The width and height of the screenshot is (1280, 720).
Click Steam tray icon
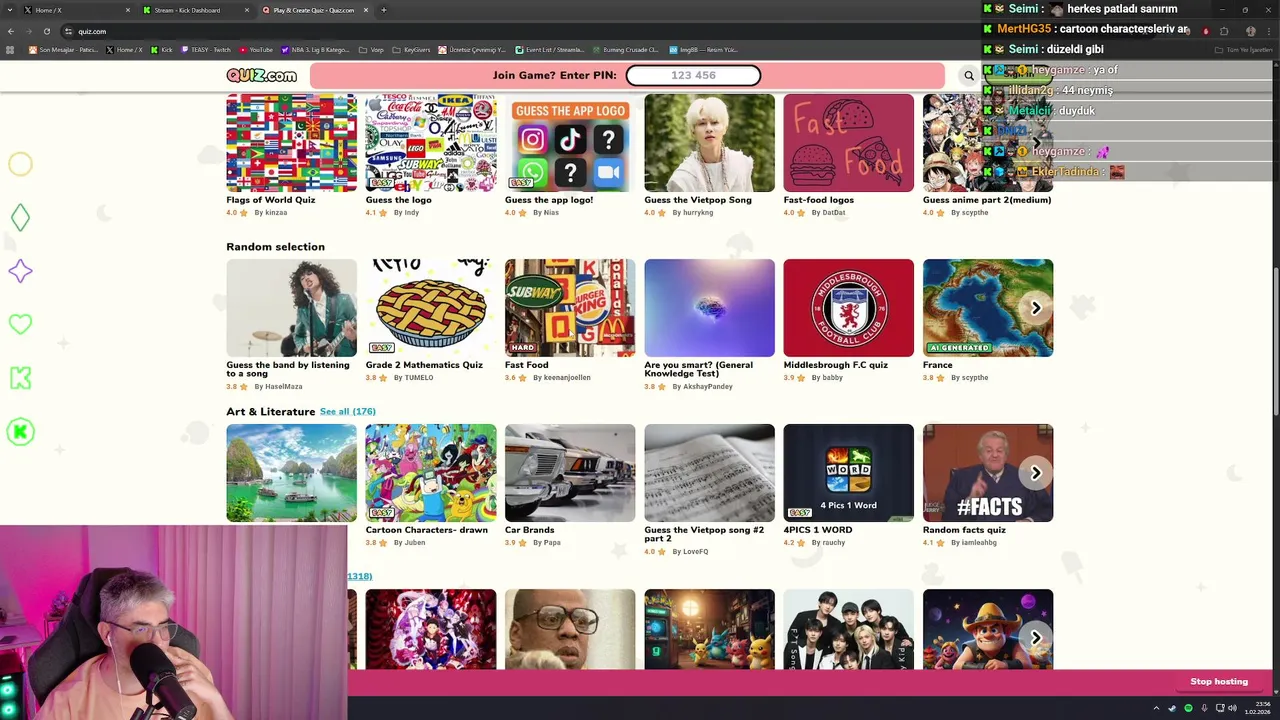[1172, 708]
